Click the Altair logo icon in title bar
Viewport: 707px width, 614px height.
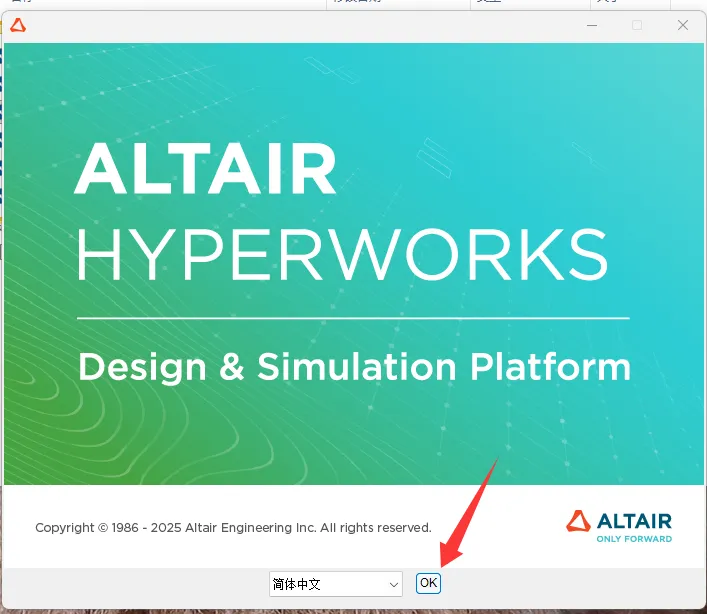pos(18,25)
